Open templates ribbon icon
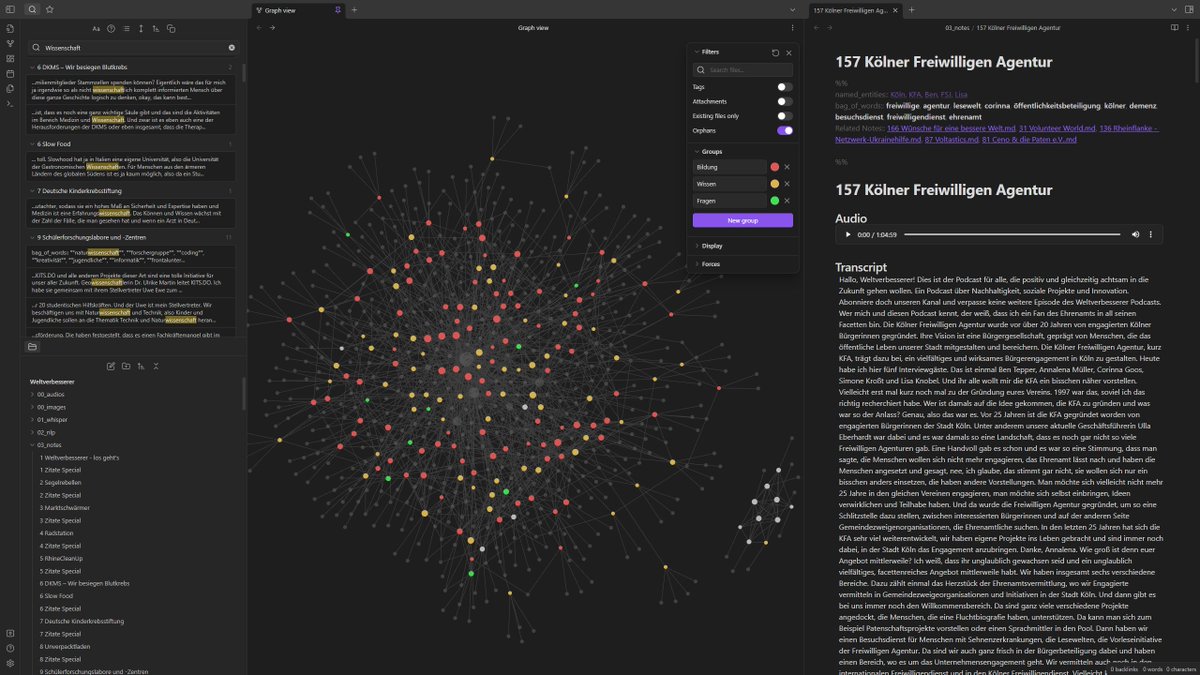This screenshot has width=1200, height=675. click(10, 89)
